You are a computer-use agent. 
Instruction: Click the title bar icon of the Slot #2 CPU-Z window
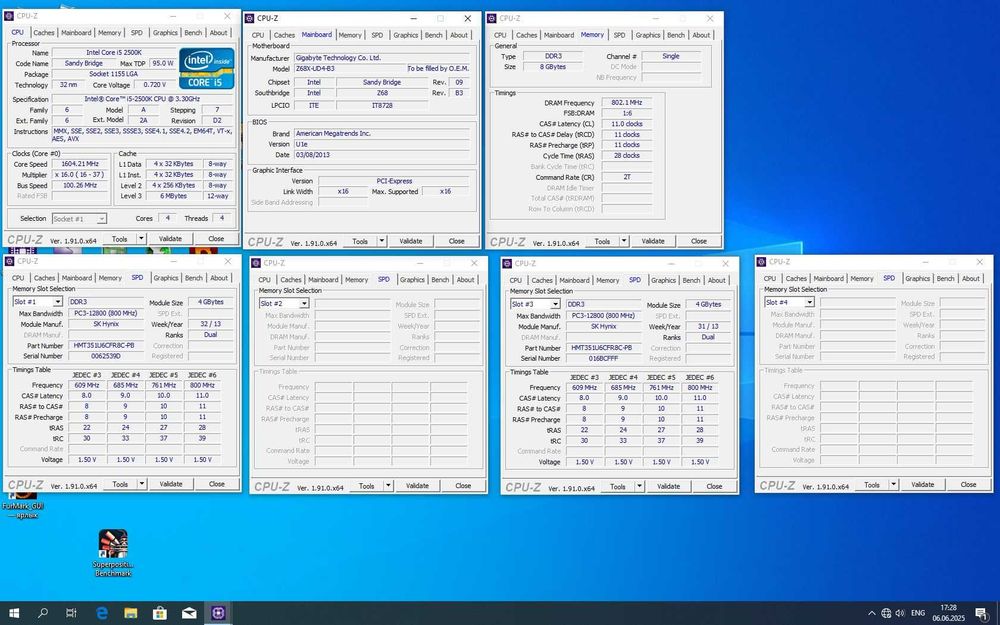(256, 263)
